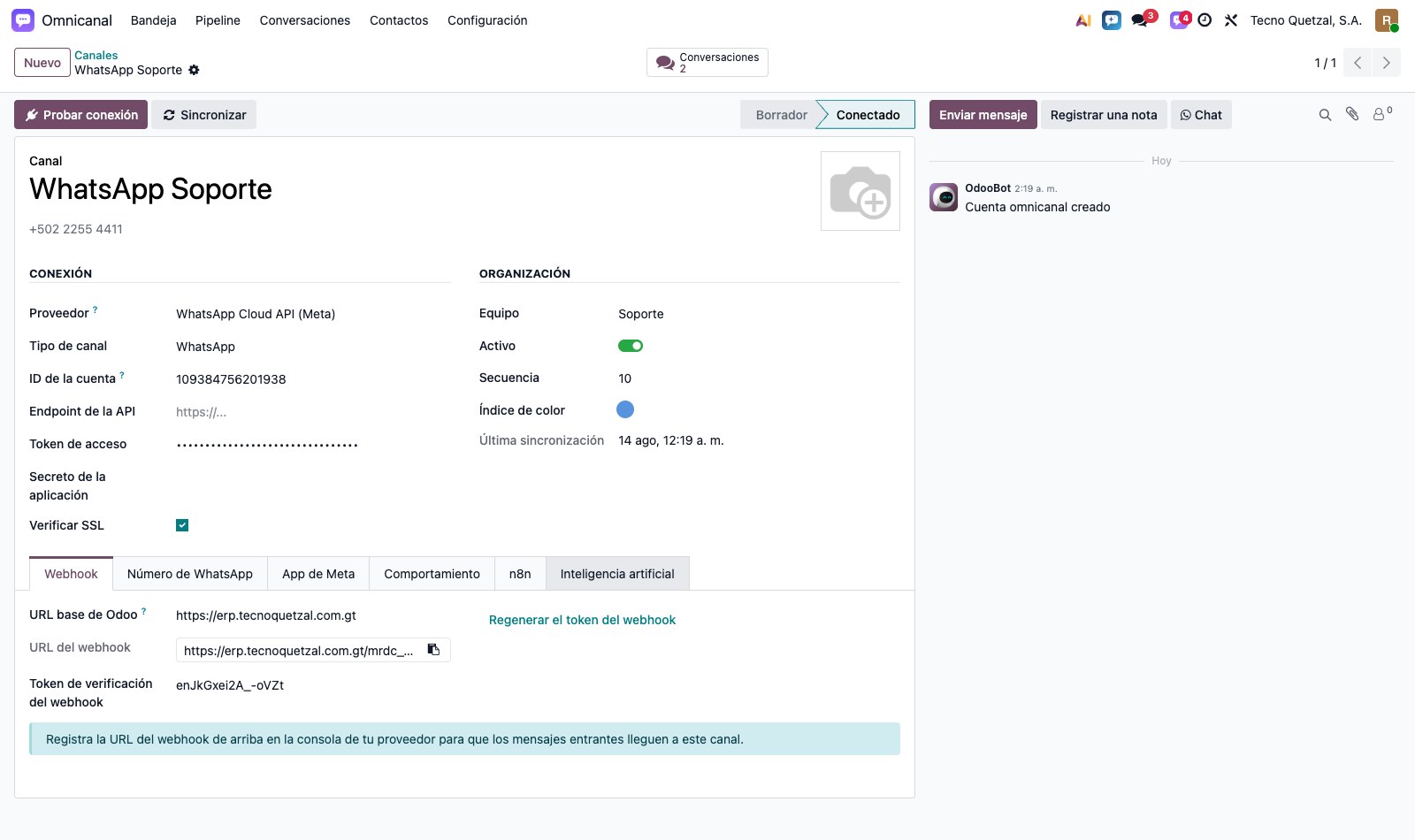The height and width of the screenshot is (840, 1415).
Task: Open the Conversaciones 2 stat button
Action: pyautogui.click(x=707, y=63)
